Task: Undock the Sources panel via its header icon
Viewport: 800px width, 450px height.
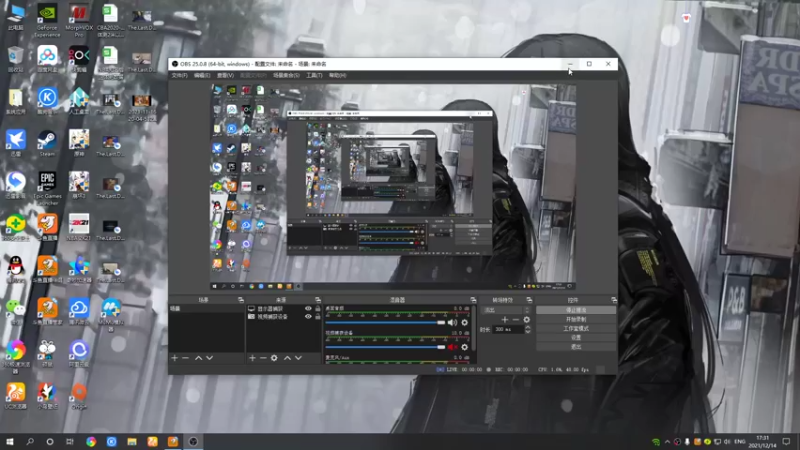Action: pyautogui.click(x=318, y=300)
